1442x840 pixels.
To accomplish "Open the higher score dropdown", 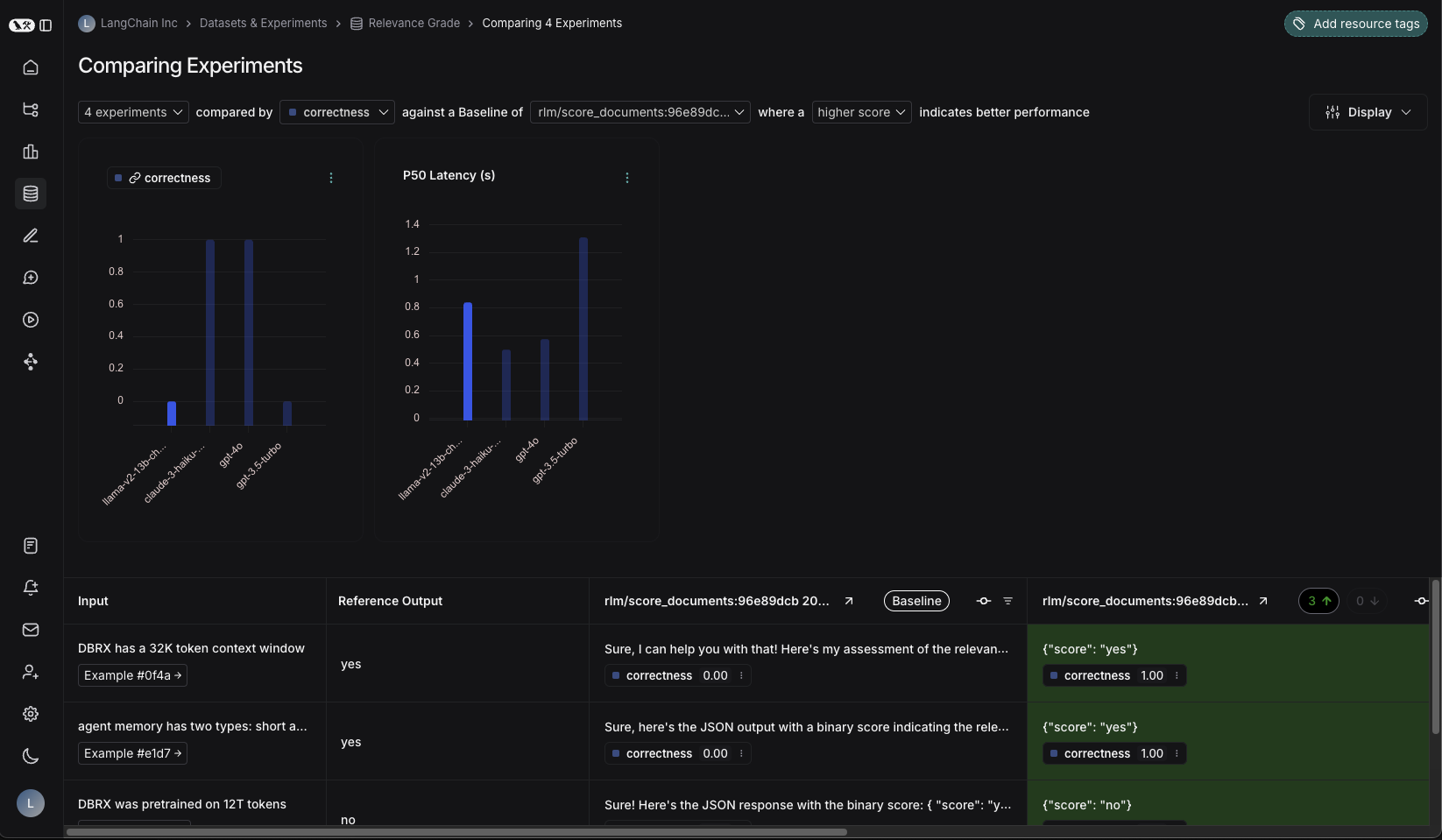I will tap(861, 112).
